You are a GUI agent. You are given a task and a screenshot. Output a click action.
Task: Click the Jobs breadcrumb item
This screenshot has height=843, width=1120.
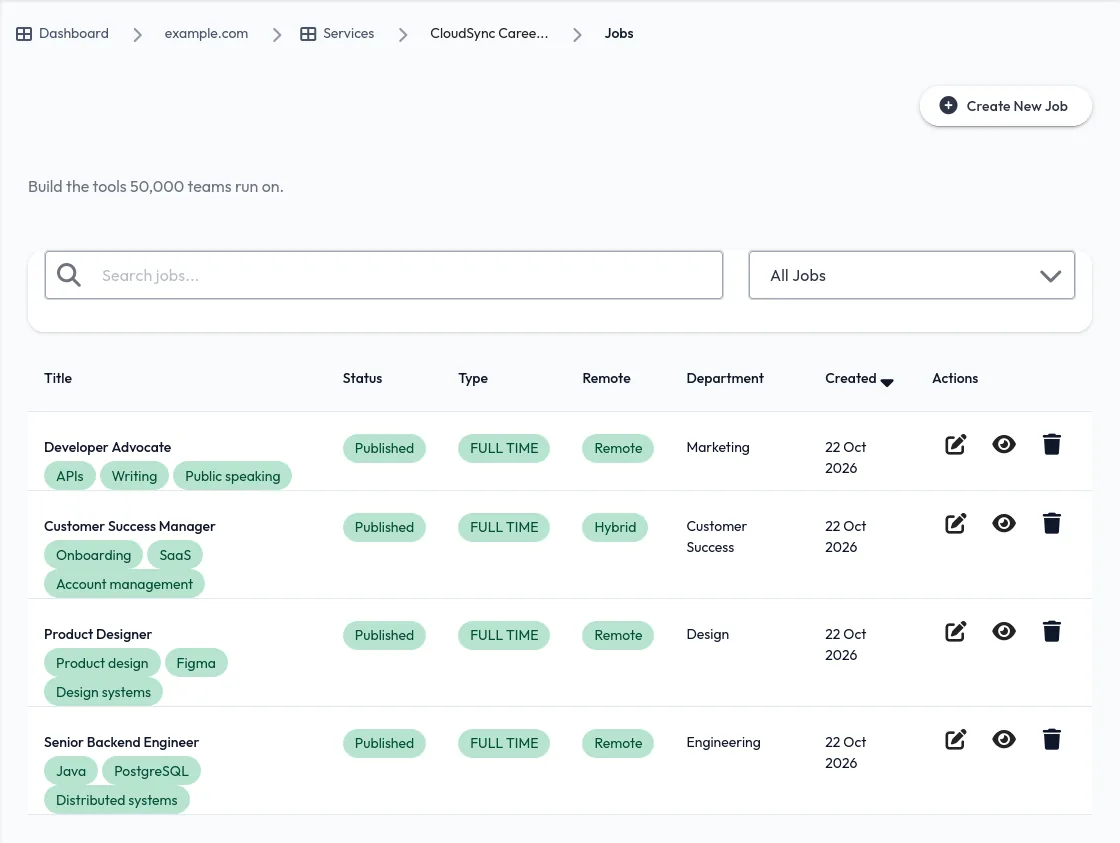click(x=619, y=34)
